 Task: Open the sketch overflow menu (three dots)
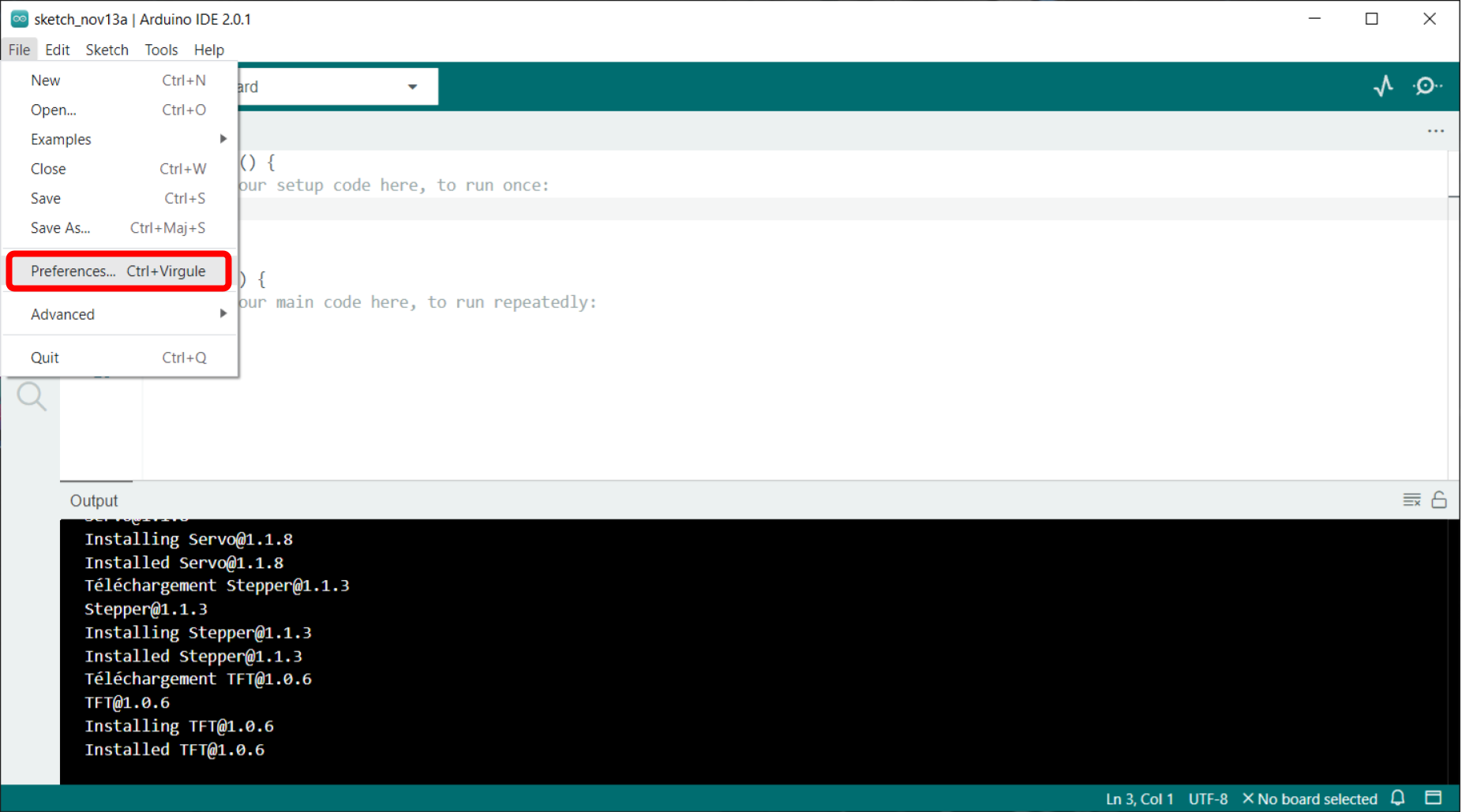click(1435, 131)
